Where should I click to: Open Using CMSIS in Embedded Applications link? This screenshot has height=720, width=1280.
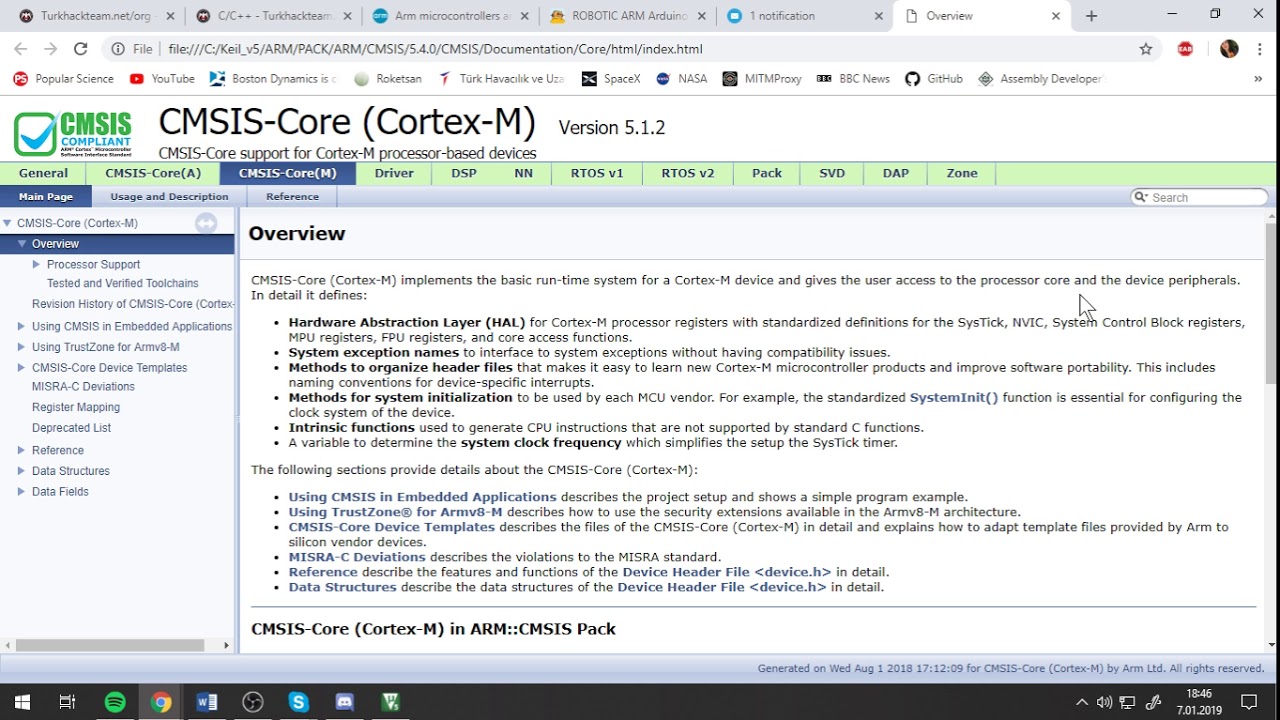pyautogui.click(x=422, y=497)
